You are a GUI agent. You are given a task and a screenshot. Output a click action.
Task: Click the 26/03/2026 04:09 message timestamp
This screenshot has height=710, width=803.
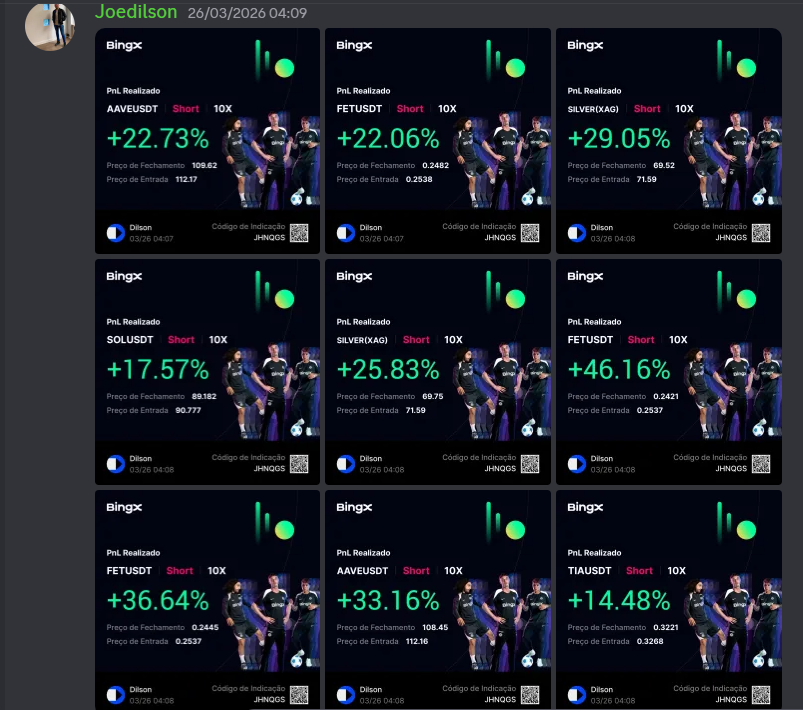click(x=247, y=13)
